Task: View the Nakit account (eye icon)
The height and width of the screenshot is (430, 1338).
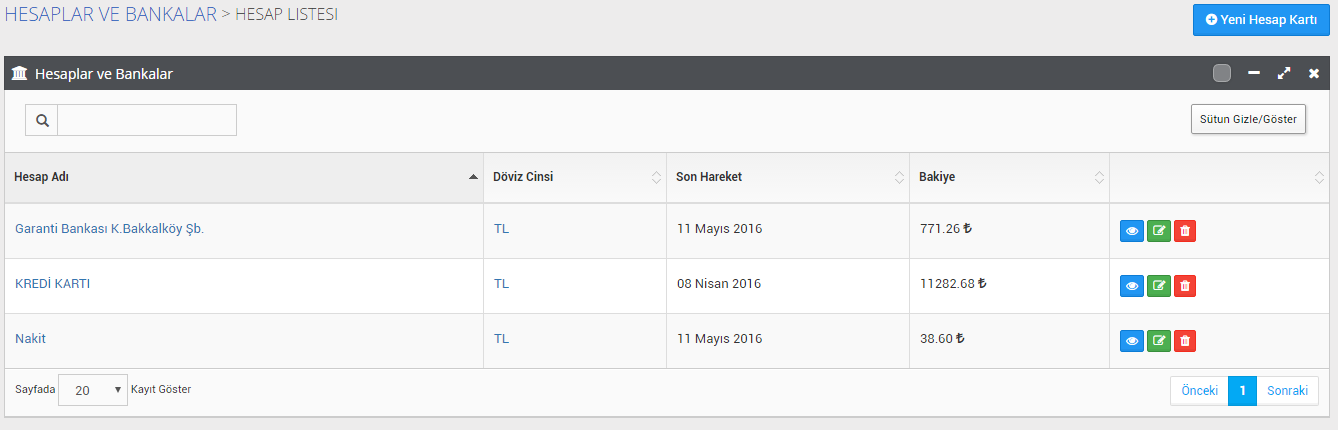Action: tap(1132, 341)
